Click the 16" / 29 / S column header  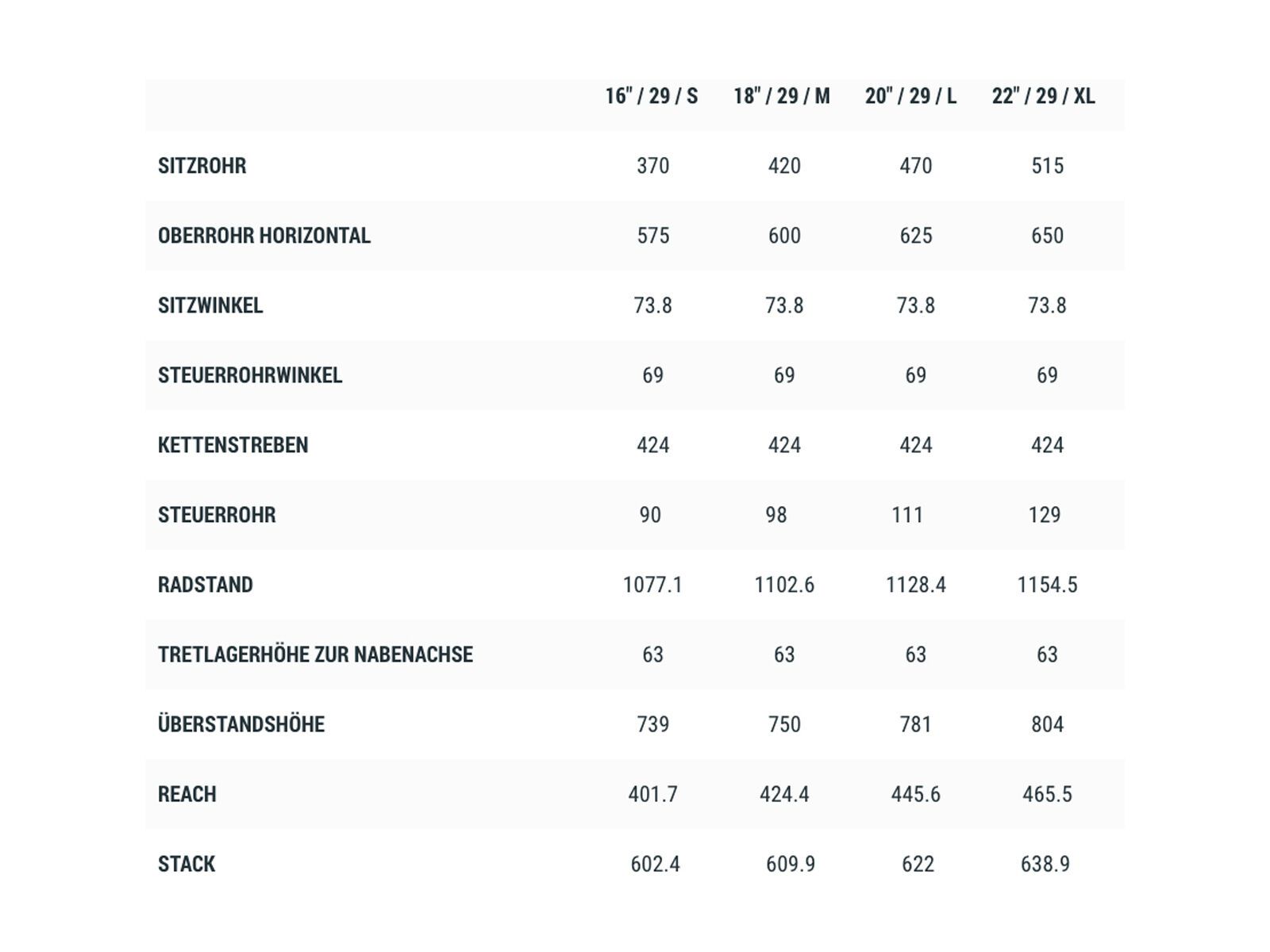[651, 96]
